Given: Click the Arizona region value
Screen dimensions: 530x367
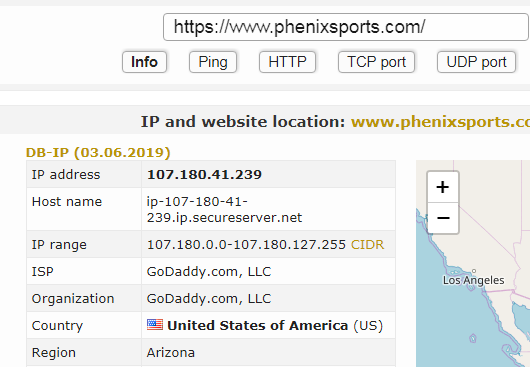Looking at the screenshot, I should [x=171, y=353].
